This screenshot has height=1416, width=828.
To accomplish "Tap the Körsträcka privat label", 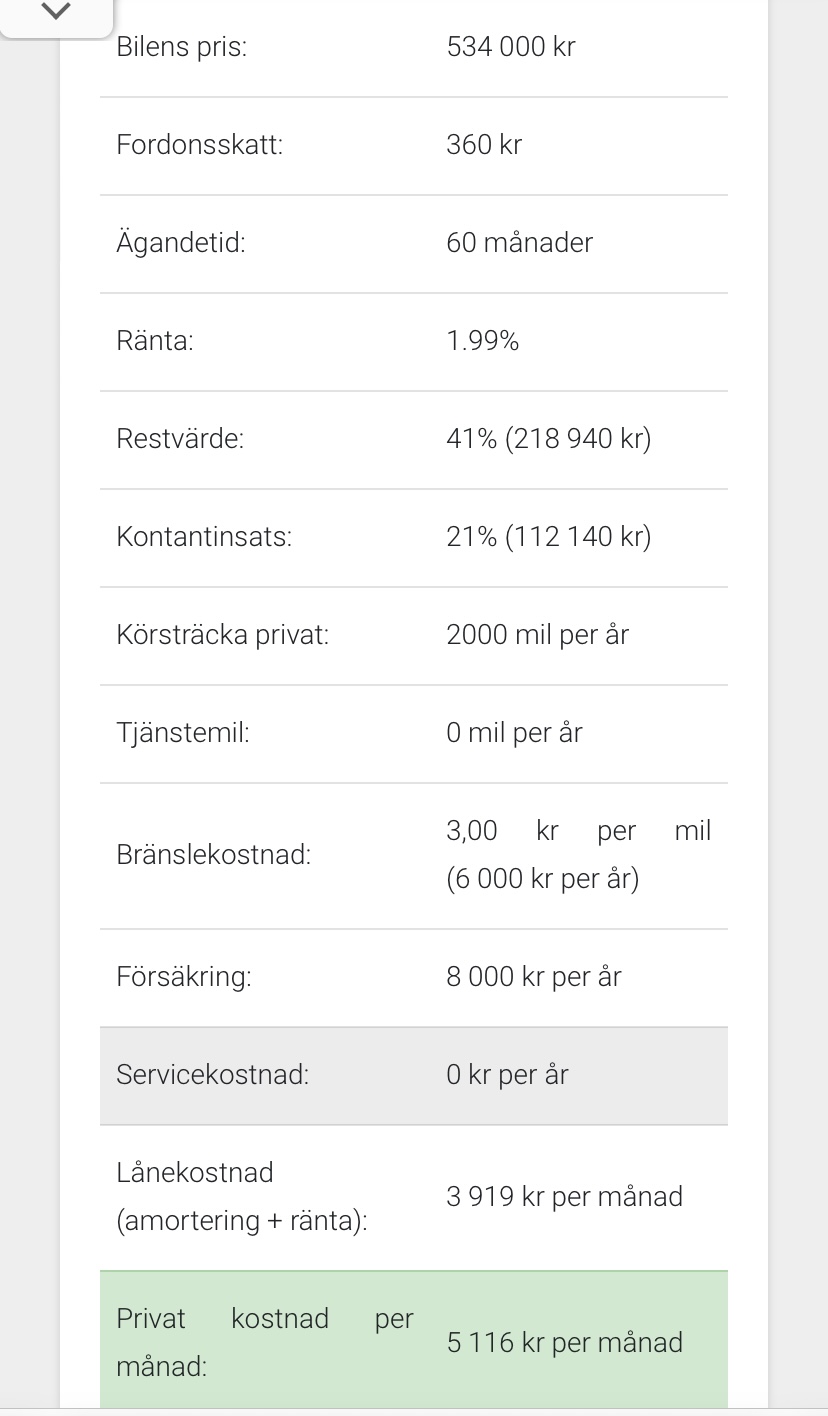I will tap(222, 635).
